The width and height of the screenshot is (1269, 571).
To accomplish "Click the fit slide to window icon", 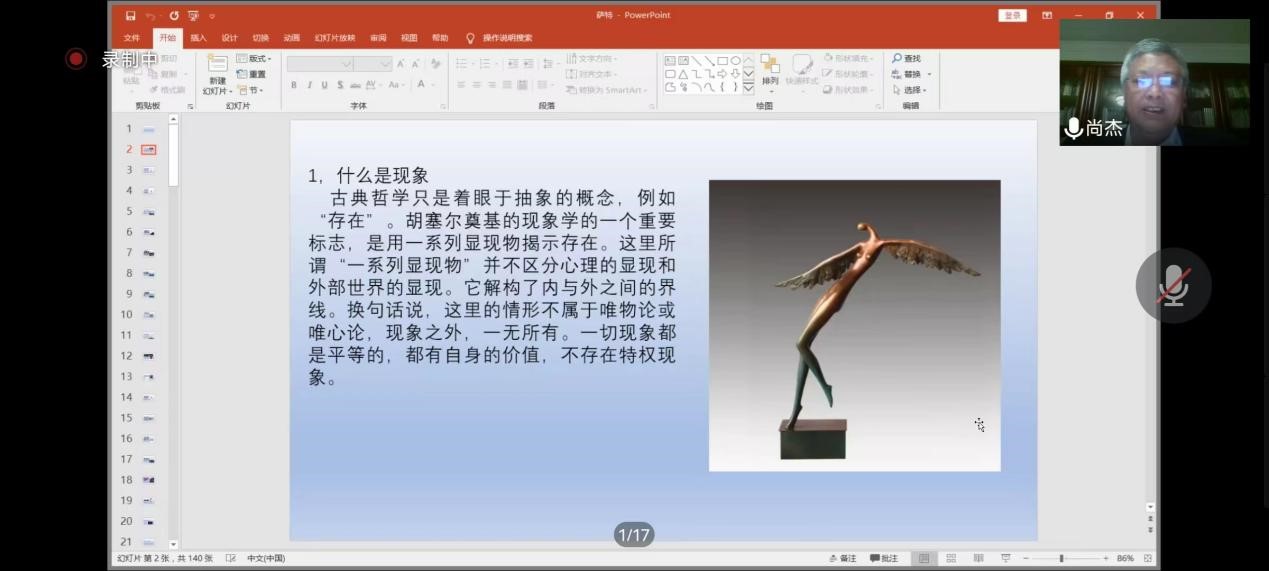I will point(1148,558).
